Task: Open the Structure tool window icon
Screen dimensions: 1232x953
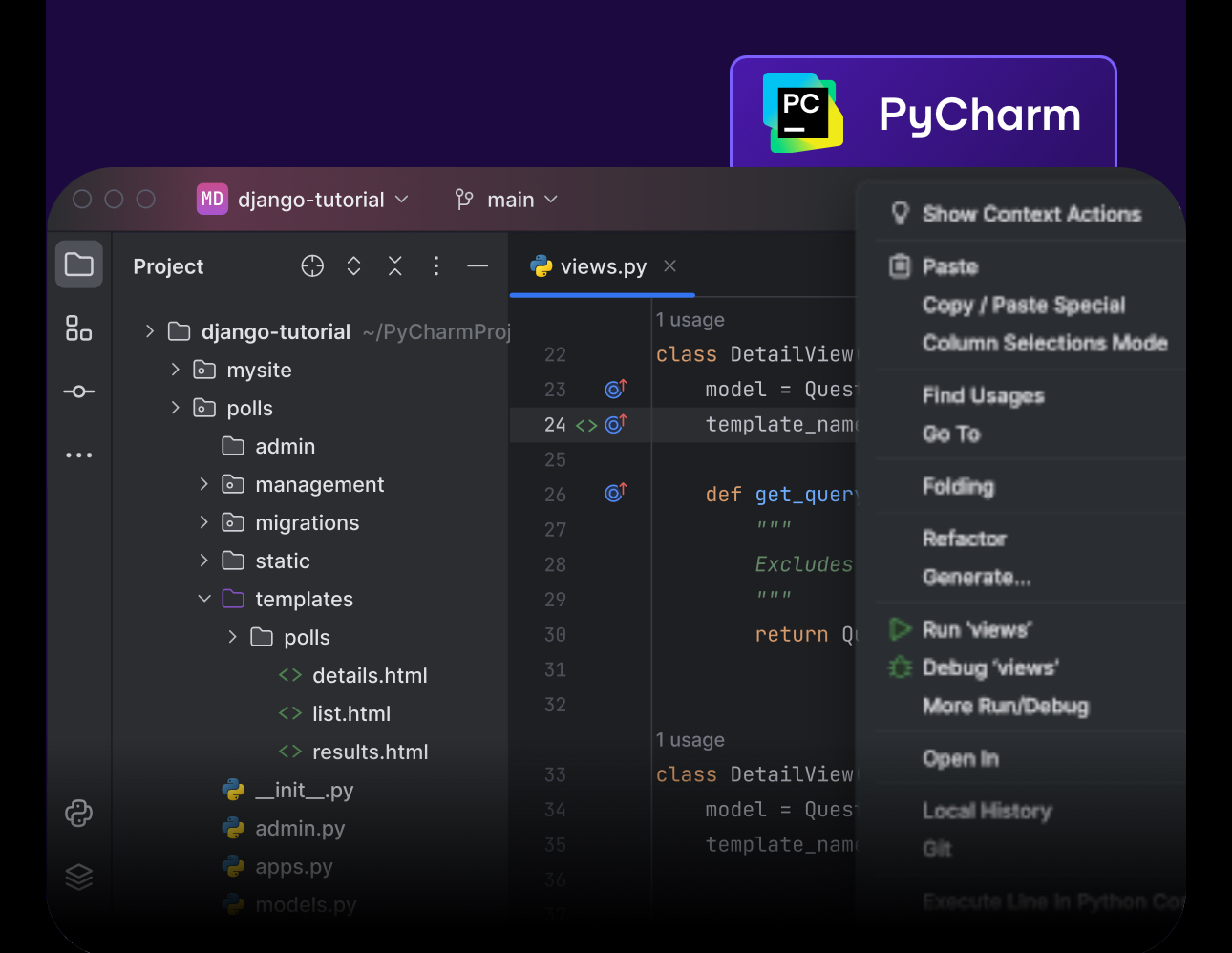Action: tap(79, 328)
